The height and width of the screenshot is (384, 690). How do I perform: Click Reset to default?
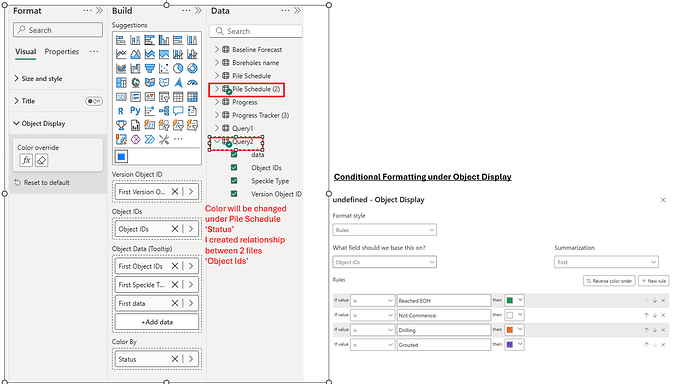[42, 183]
